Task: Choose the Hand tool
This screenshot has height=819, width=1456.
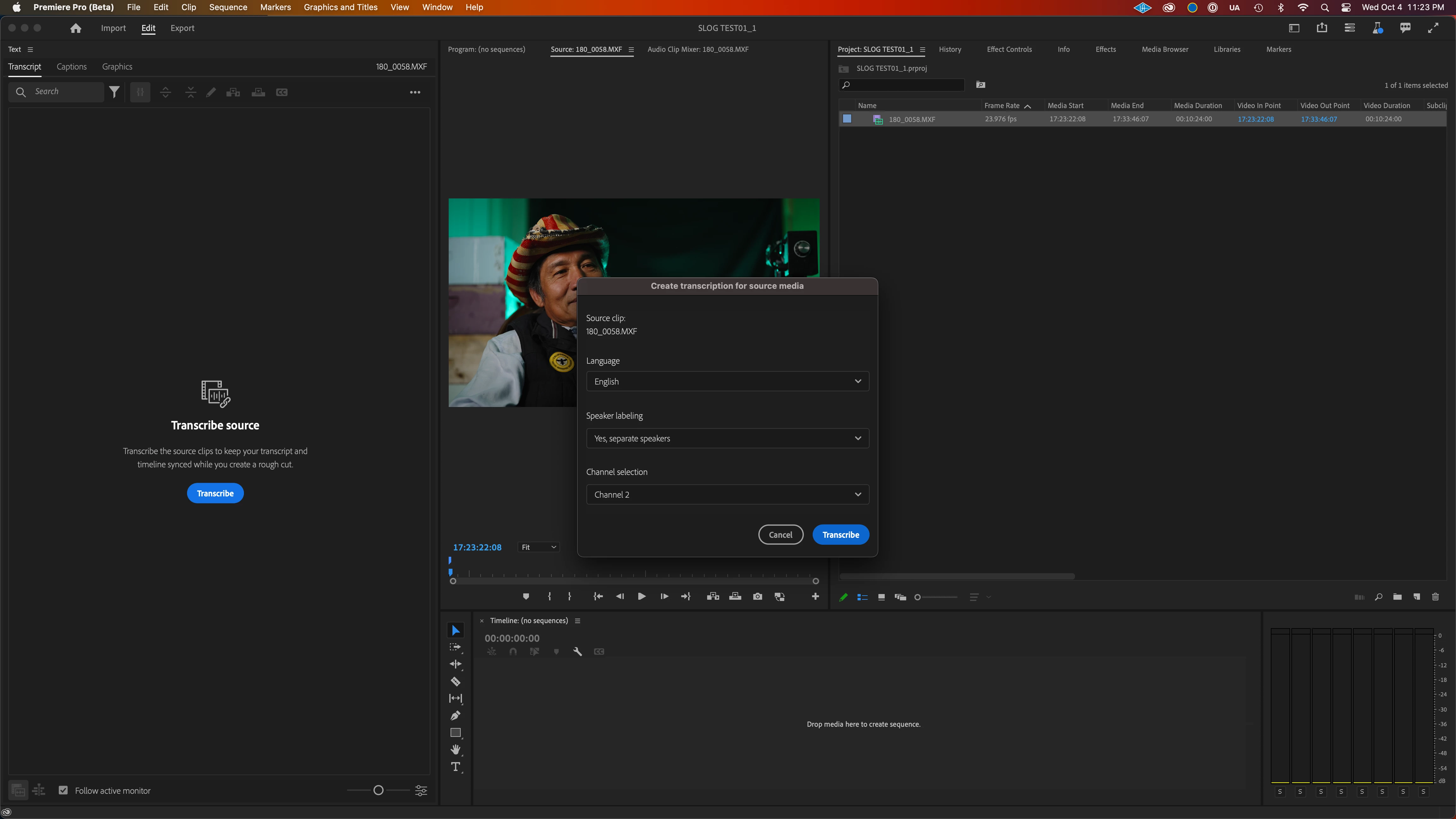Action: point(456,749)
